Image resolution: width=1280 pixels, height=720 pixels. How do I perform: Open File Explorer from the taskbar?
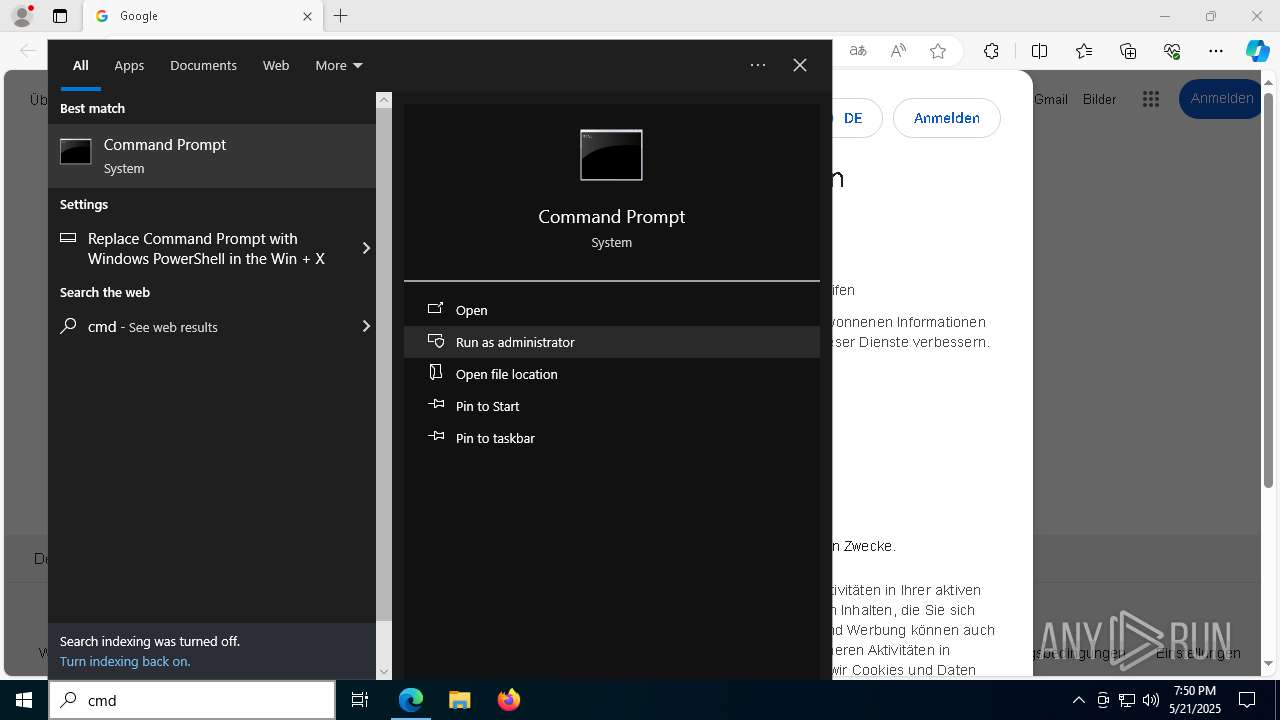click(459, 700)
